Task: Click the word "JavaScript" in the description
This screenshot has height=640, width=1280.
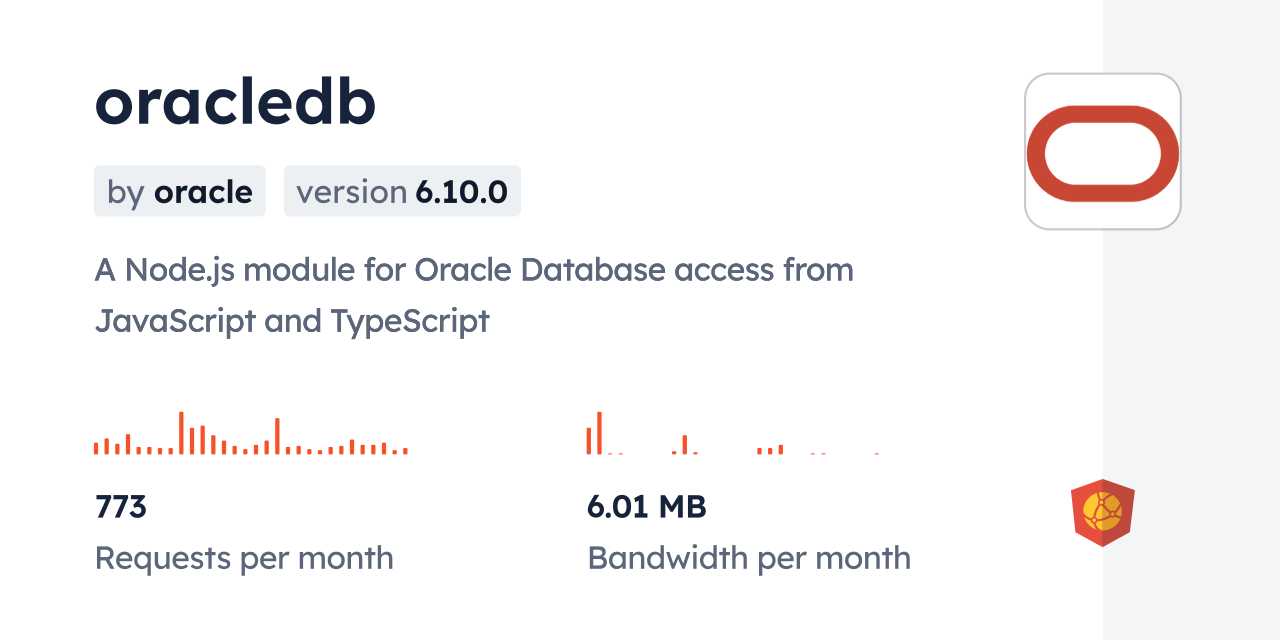Action: tap(175, 321)
